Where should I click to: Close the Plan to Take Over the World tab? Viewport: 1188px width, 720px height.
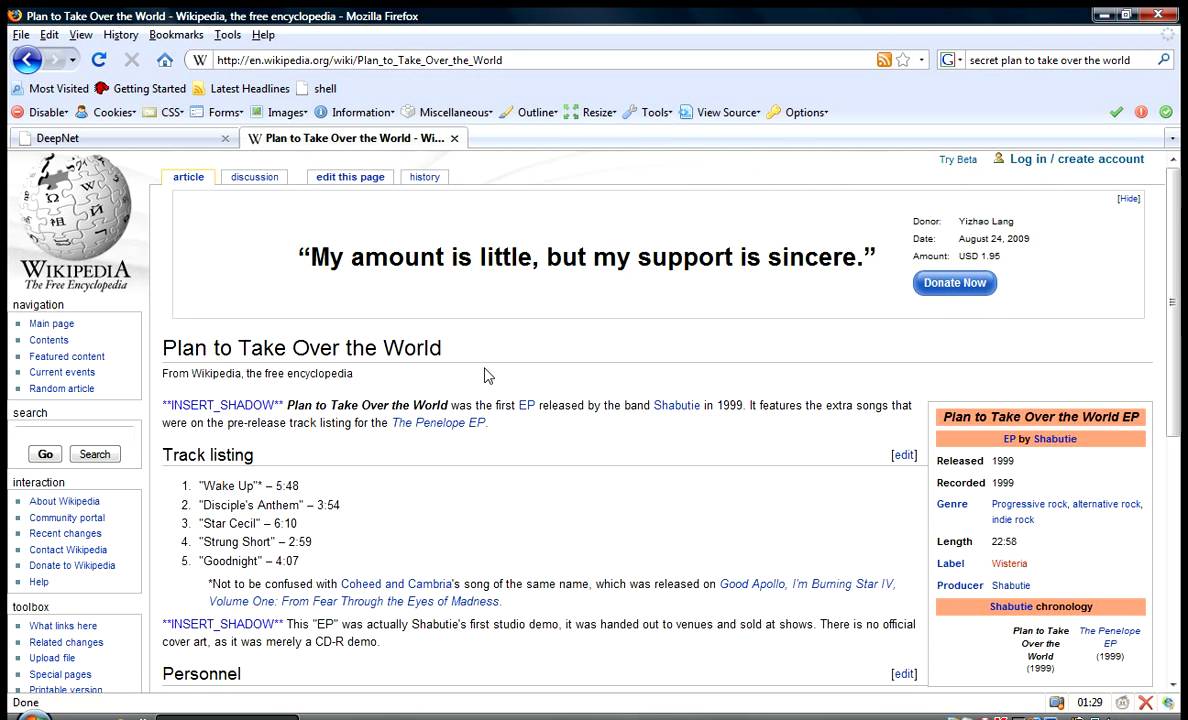pyautogui.click(x=455, y=138)
